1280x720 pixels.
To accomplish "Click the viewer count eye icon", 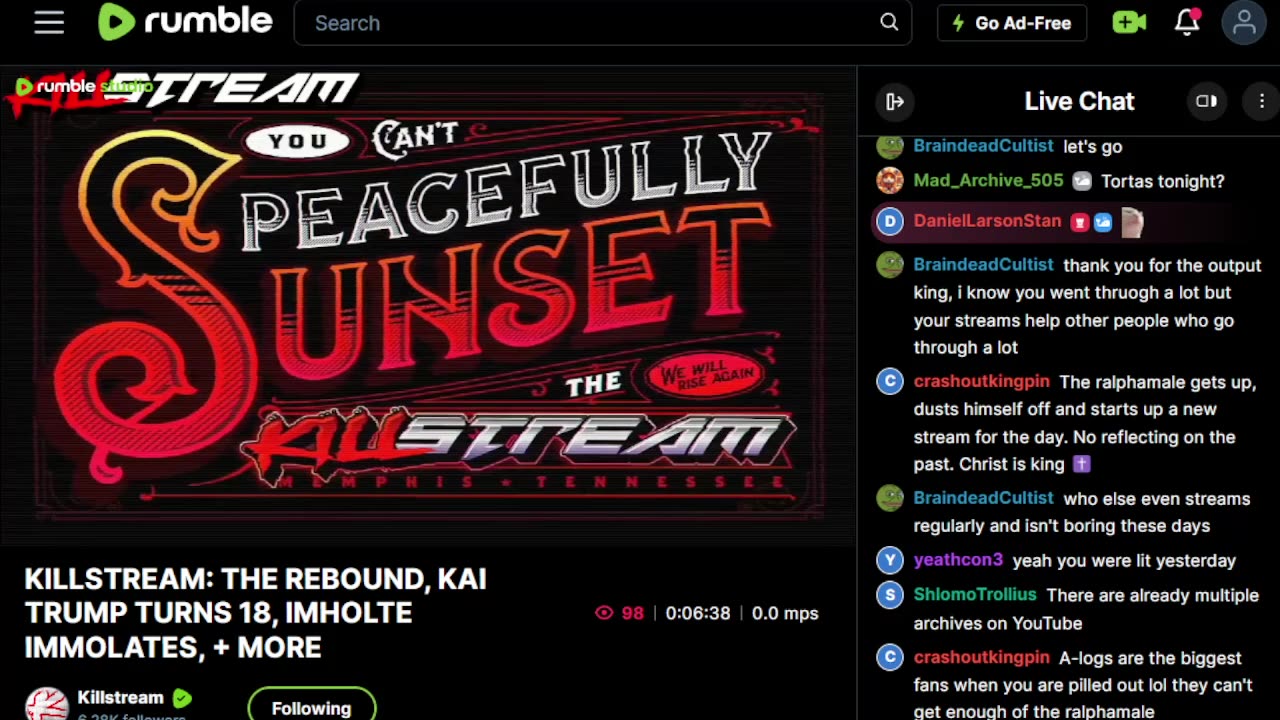I will [x=604, y=613].
